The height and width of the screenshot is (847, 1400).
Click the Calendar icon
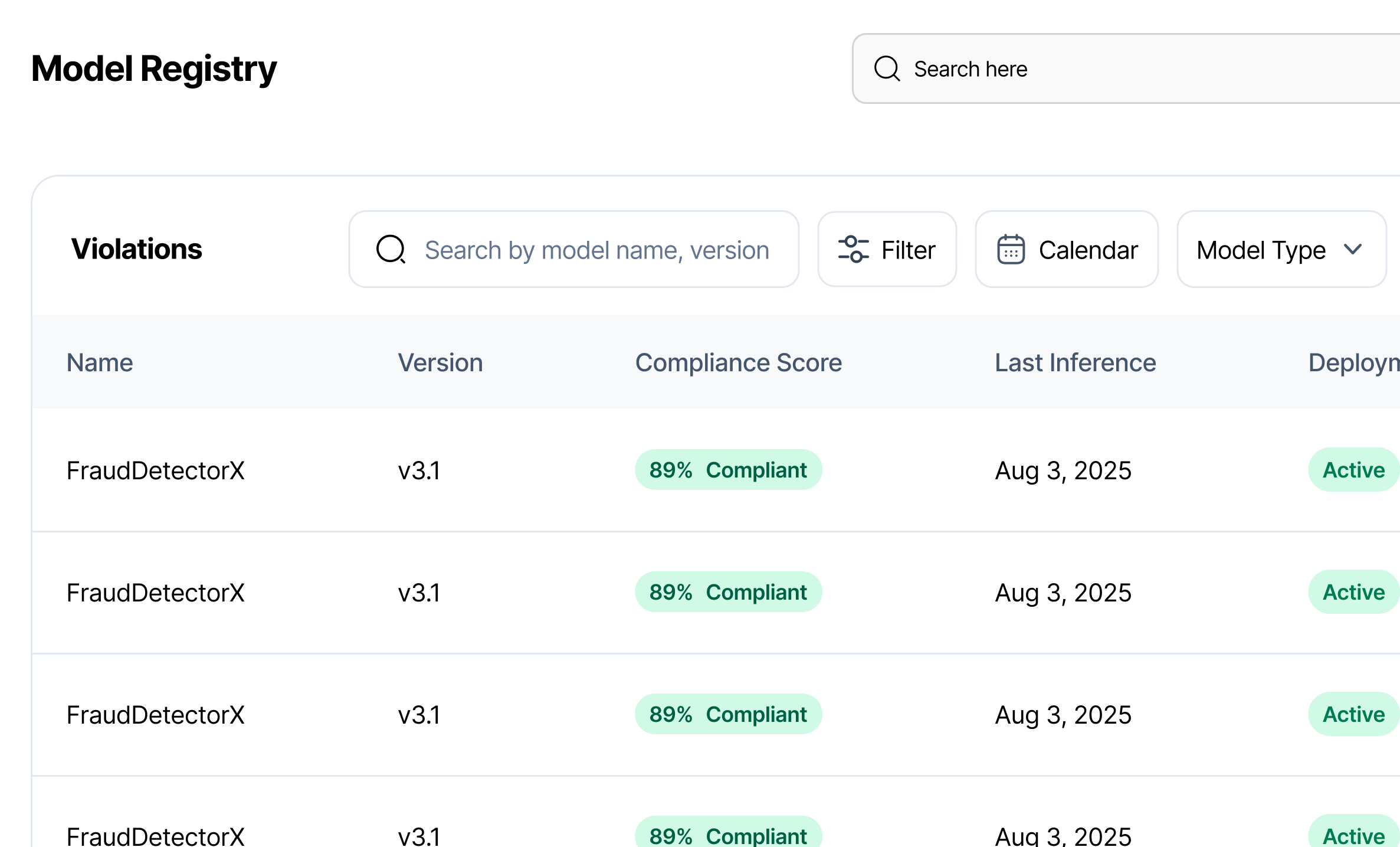pos(1011,249)
